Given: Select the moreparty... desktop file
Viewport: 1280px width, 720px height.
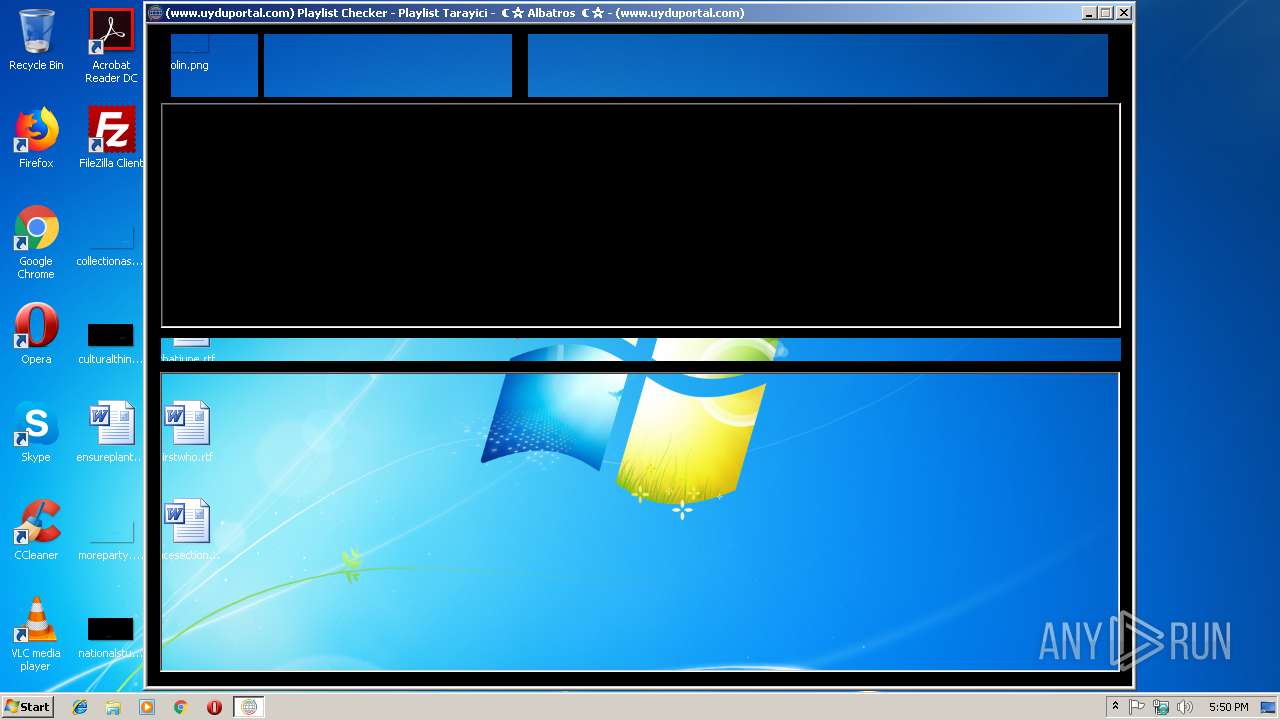Looking at the screenshot, I should 110,536.
